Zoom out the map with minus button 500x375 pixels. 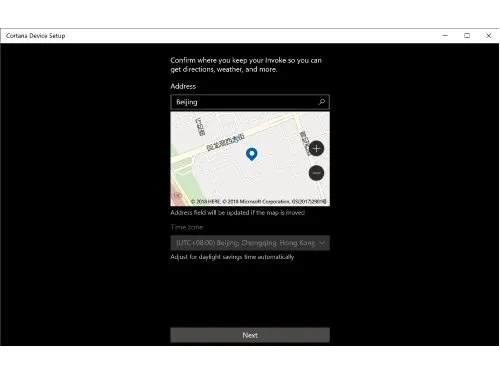coord(316,173)
